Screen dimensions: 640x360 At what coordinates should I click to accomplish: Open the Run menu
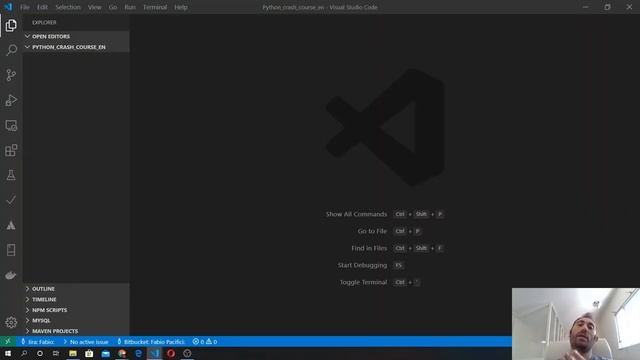click(130, 7)
